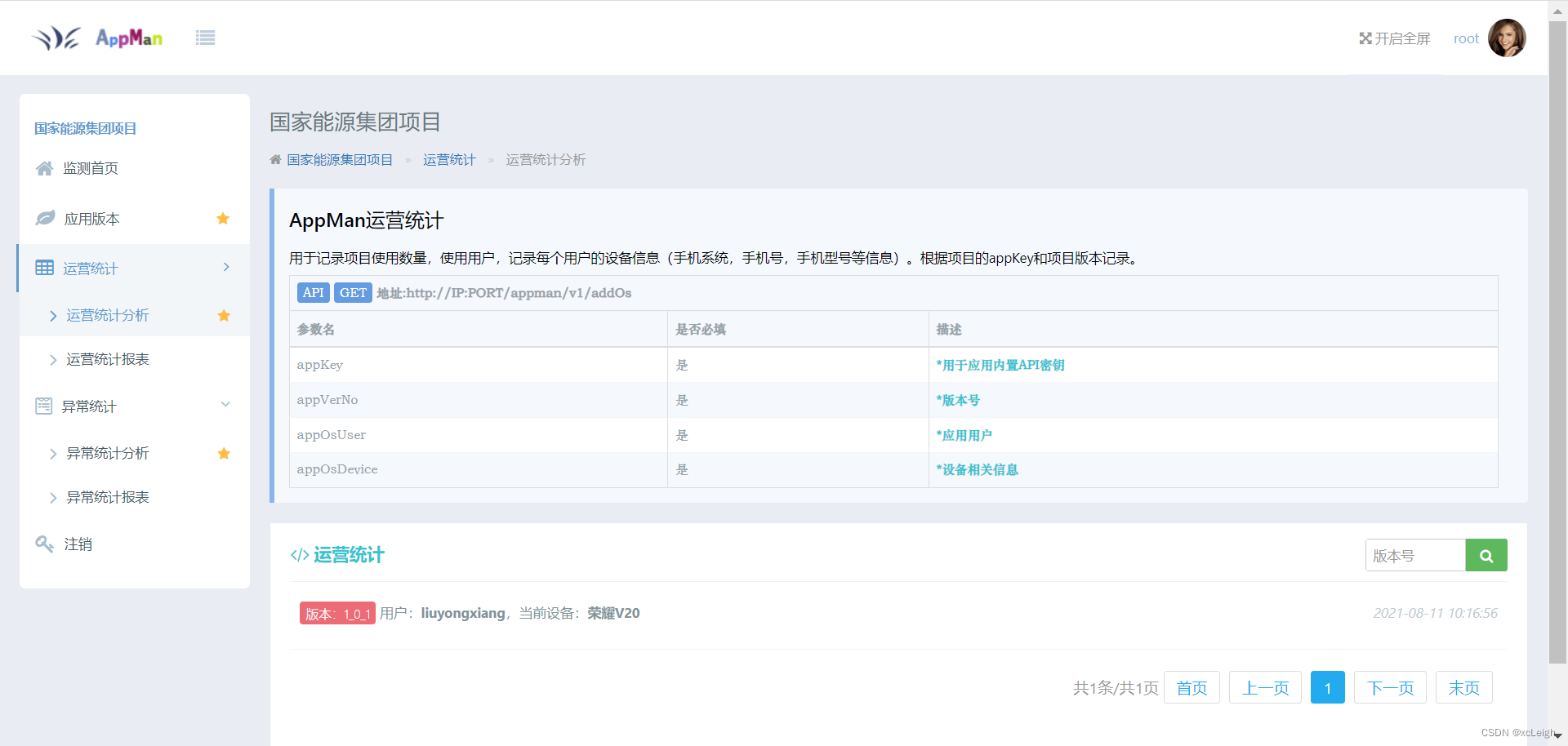The image size is (1568, 746).
Task: Open 应用版本 menu item
Action: coord(92,219)
